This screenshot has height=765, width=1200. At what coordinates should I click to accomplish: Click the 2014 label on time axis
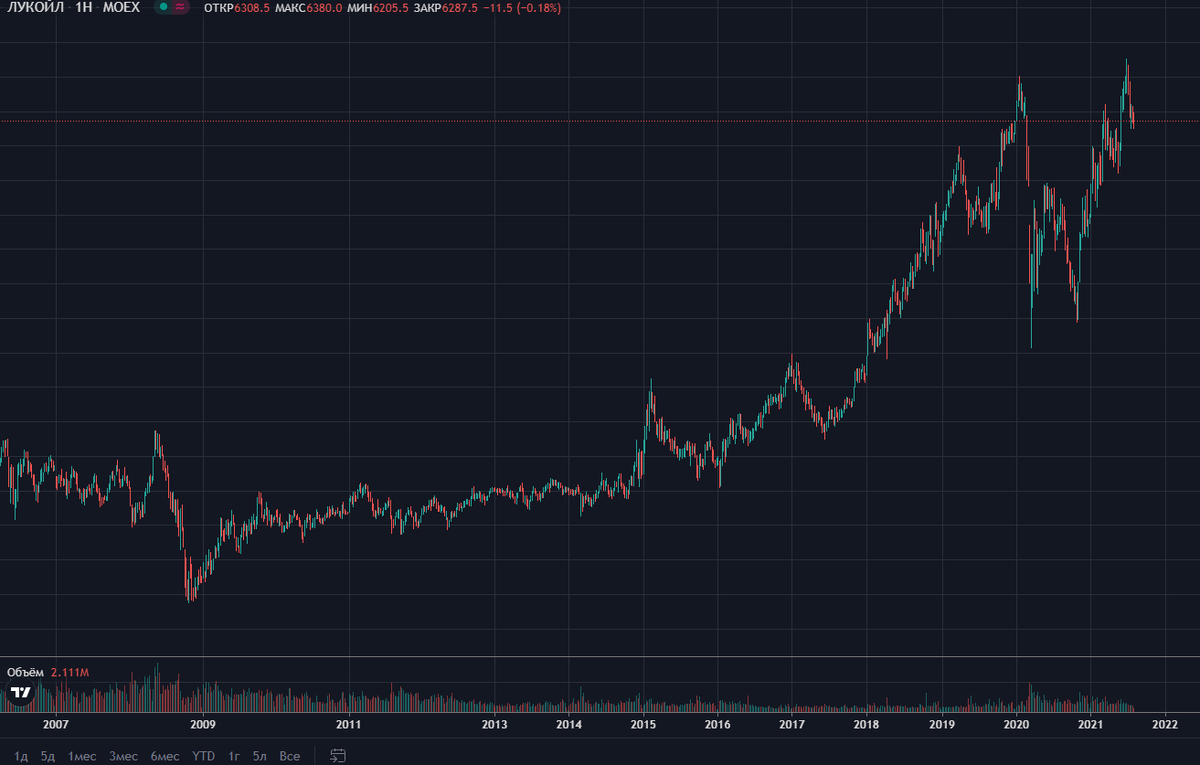(x=568, y=724)
